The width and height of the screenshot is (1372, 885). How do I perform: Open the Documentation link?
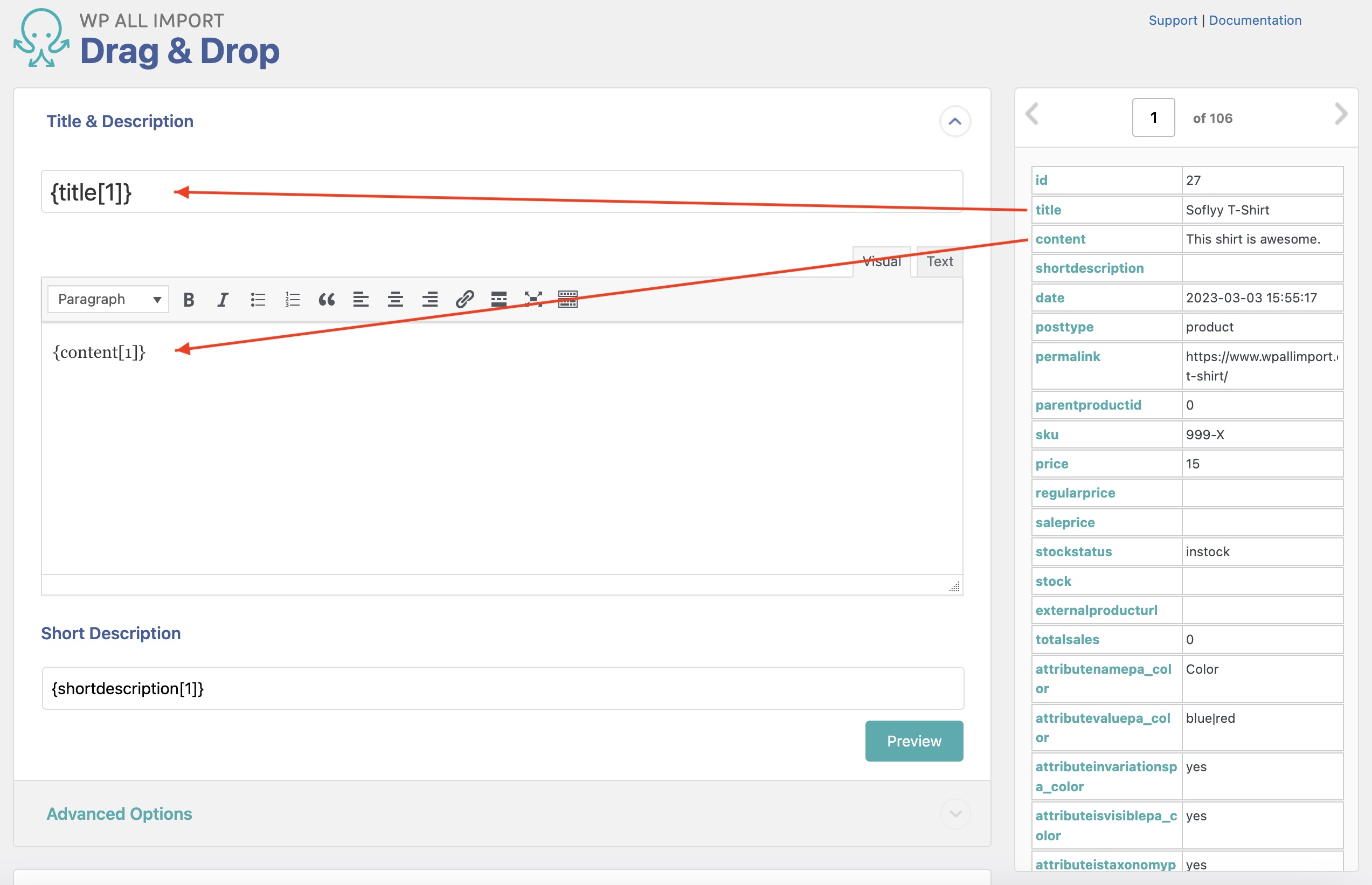(x=1255, y=20)
